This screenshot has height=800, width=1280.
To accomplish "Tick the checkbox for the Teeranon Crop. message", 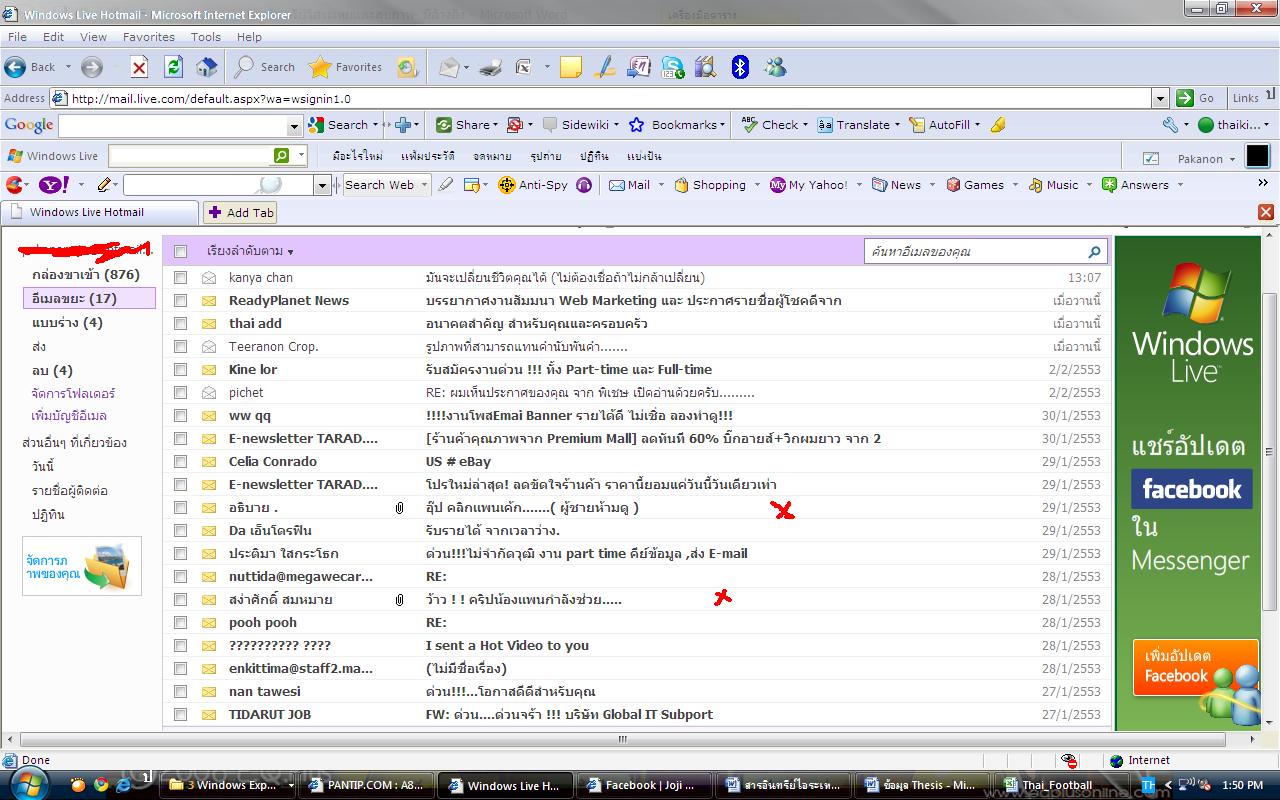I will click(x=181, y=347).
